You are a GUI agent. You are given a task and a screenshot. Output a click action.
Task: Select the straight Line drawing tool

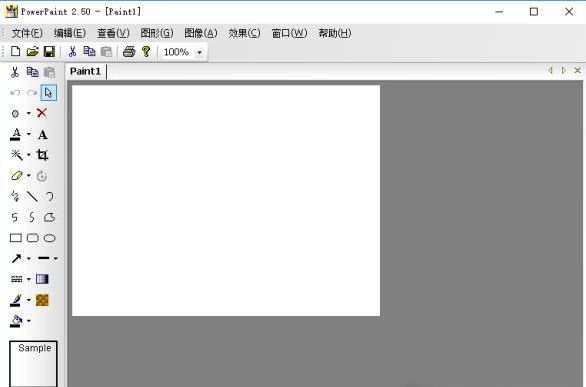click(32, 196)
